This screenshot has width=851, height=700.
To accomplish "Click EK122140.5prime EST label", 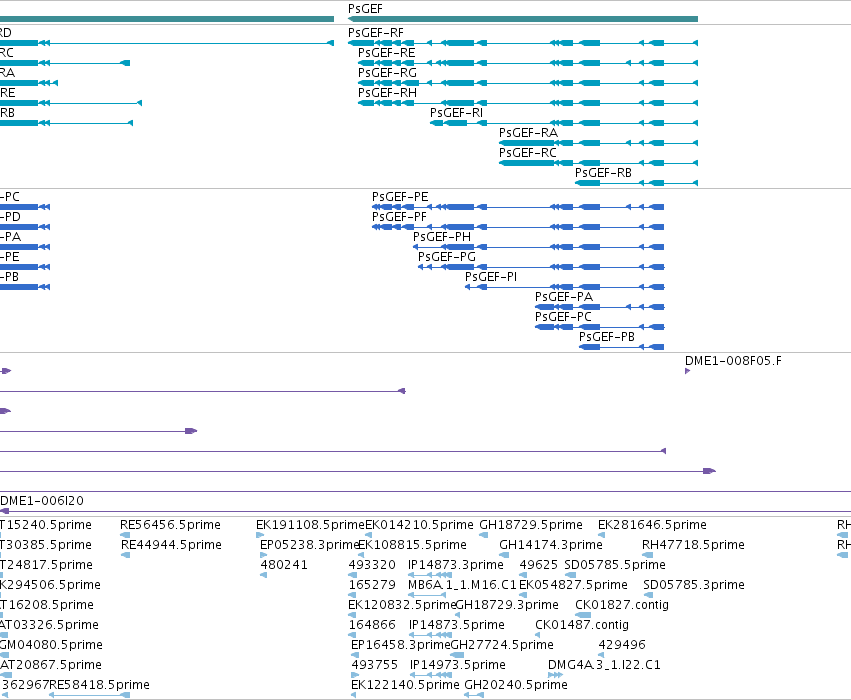I will tap(405, 685).
